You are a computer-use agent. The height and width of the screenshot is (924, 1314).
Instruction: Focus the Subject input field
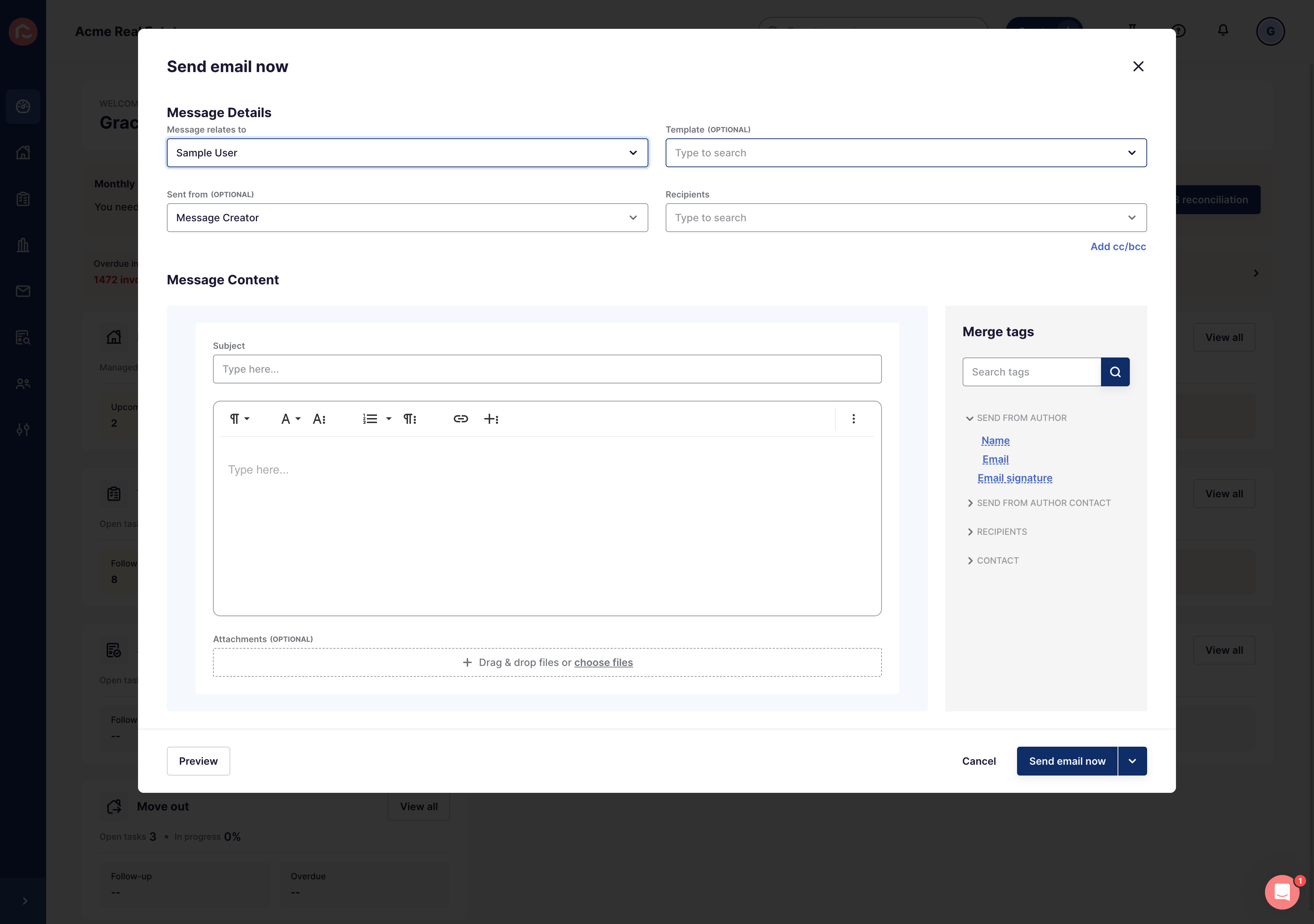click(x=547, y=369)
